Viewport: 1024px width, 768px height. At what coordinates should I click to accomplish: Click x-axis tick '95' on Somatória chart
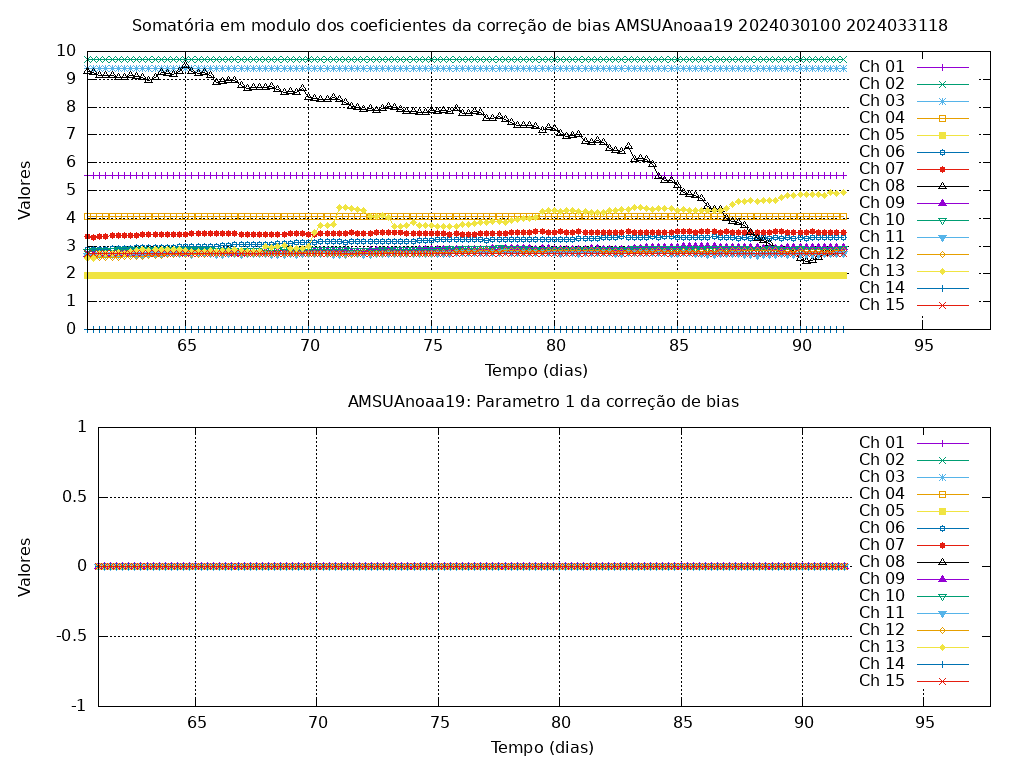tap(923, 345)
